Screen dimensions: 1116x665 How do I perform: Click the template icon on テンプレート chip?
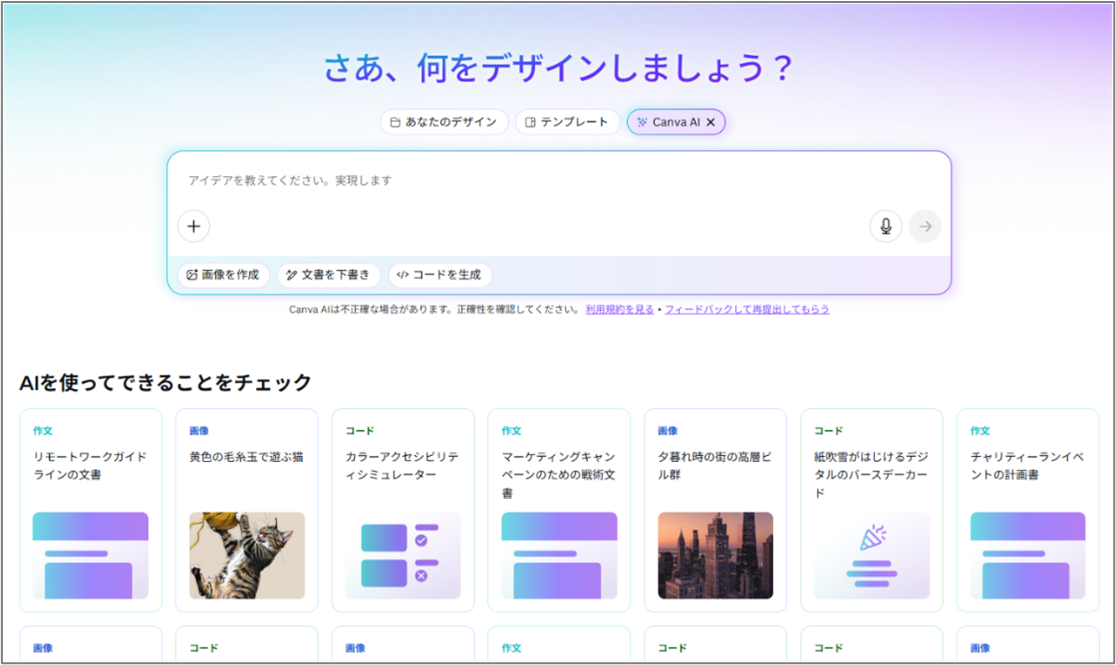(530, 121)
